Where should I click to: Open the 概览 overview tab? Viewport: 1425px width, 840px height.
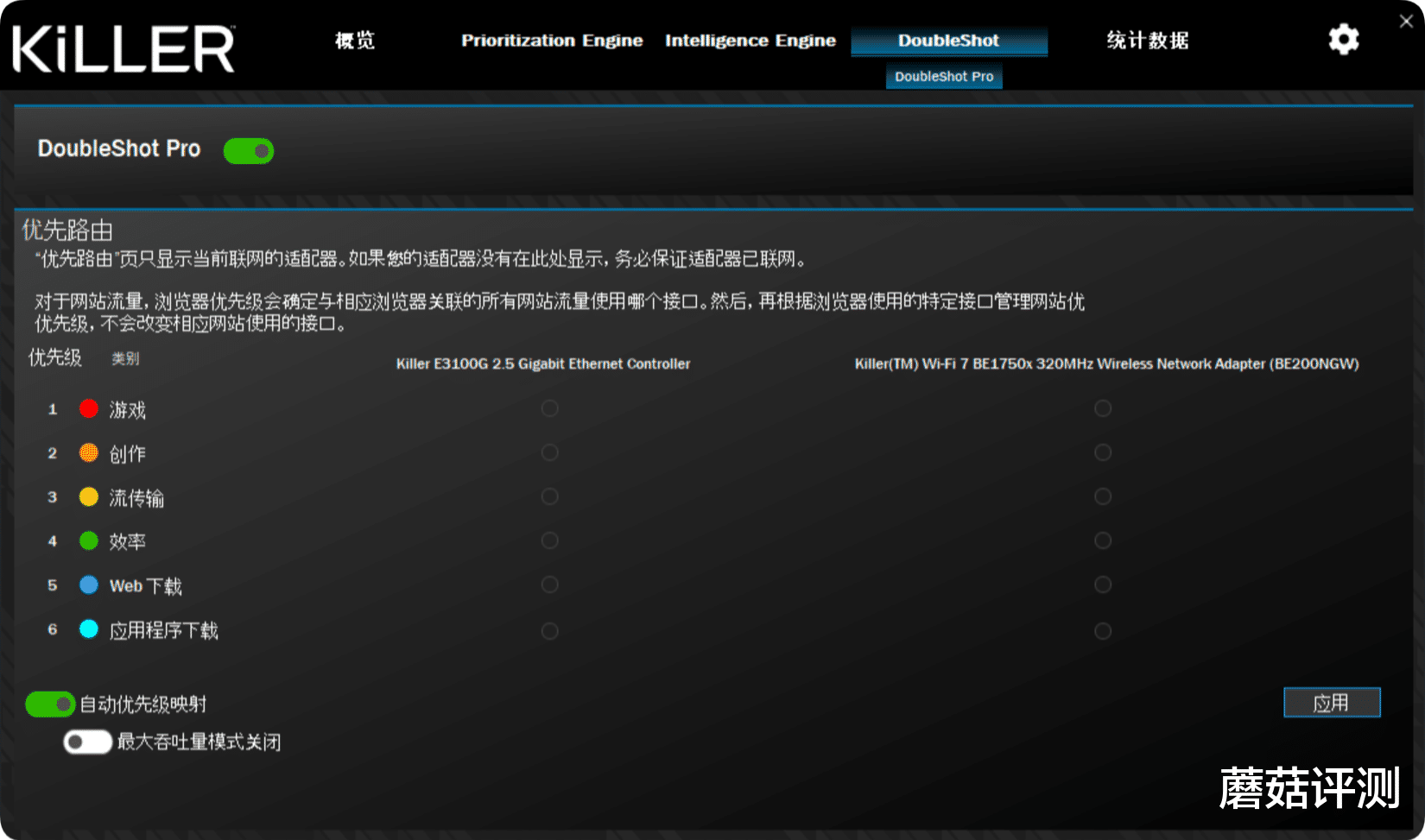355,41
